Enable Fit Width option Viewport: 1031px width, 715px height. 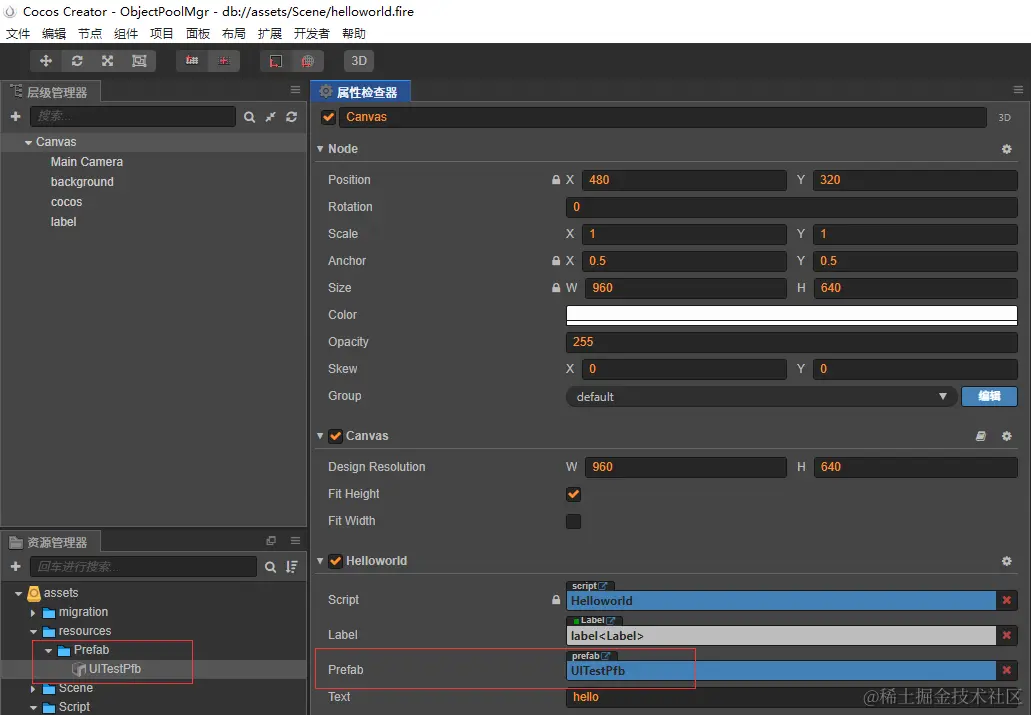coord(573,522)
